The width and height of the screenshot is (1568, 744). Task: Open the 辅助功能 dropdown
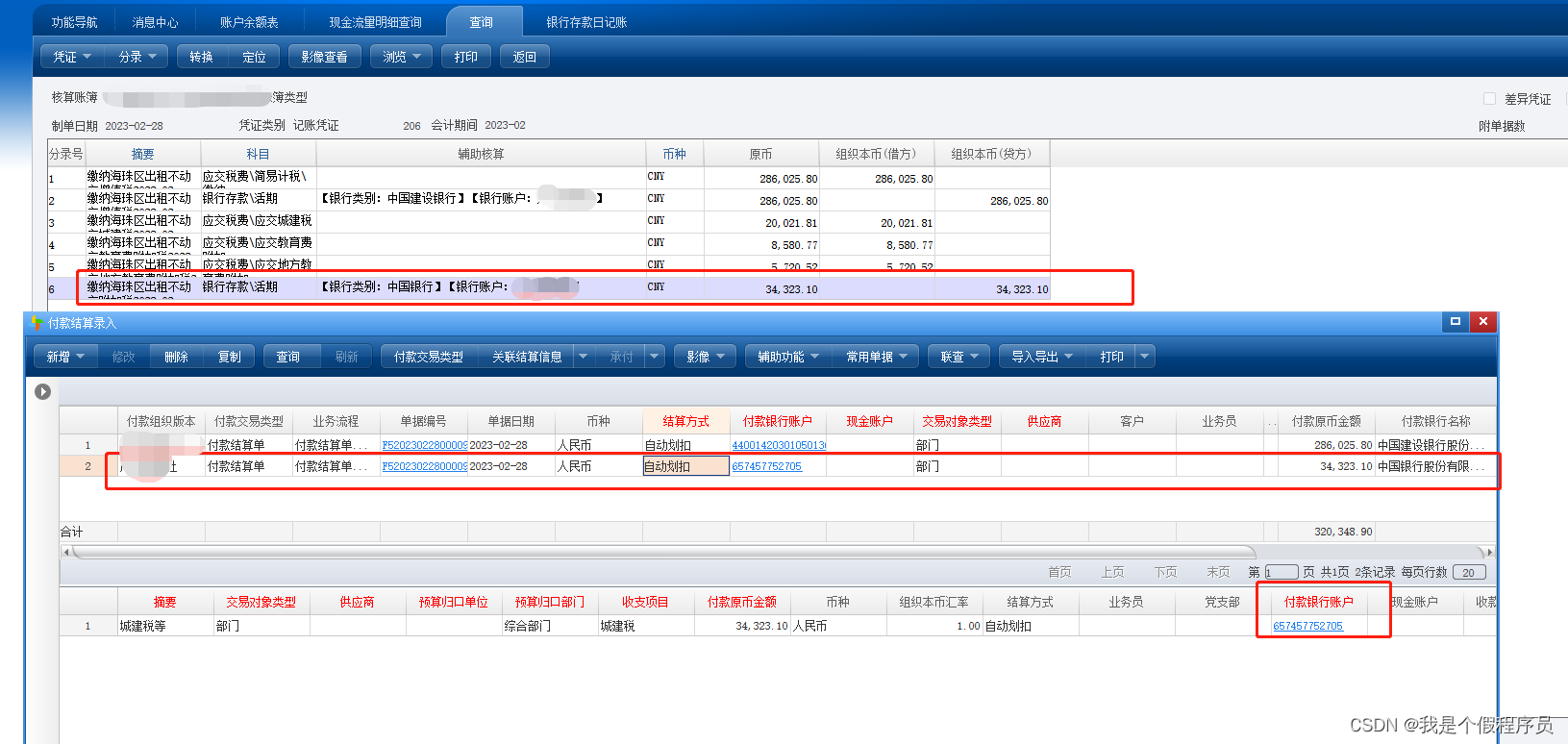(788, 357)
